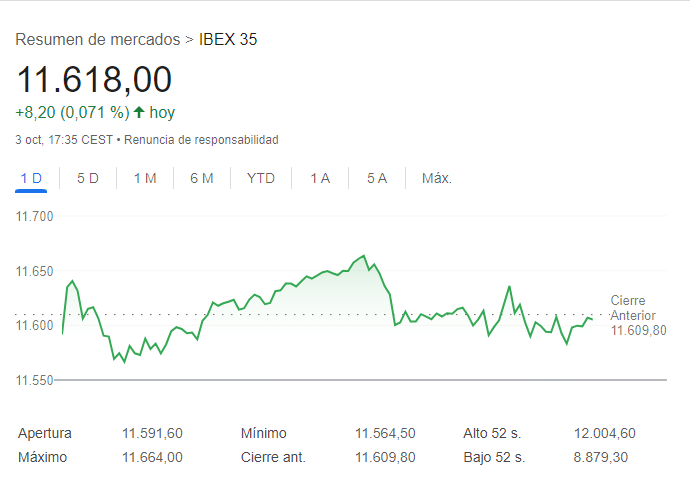Image resolution: width=690 pixels, height=480 pixels.
Task: Open the Resumen de mercados link
Action: pyautogui.click(x=98, y=40)
